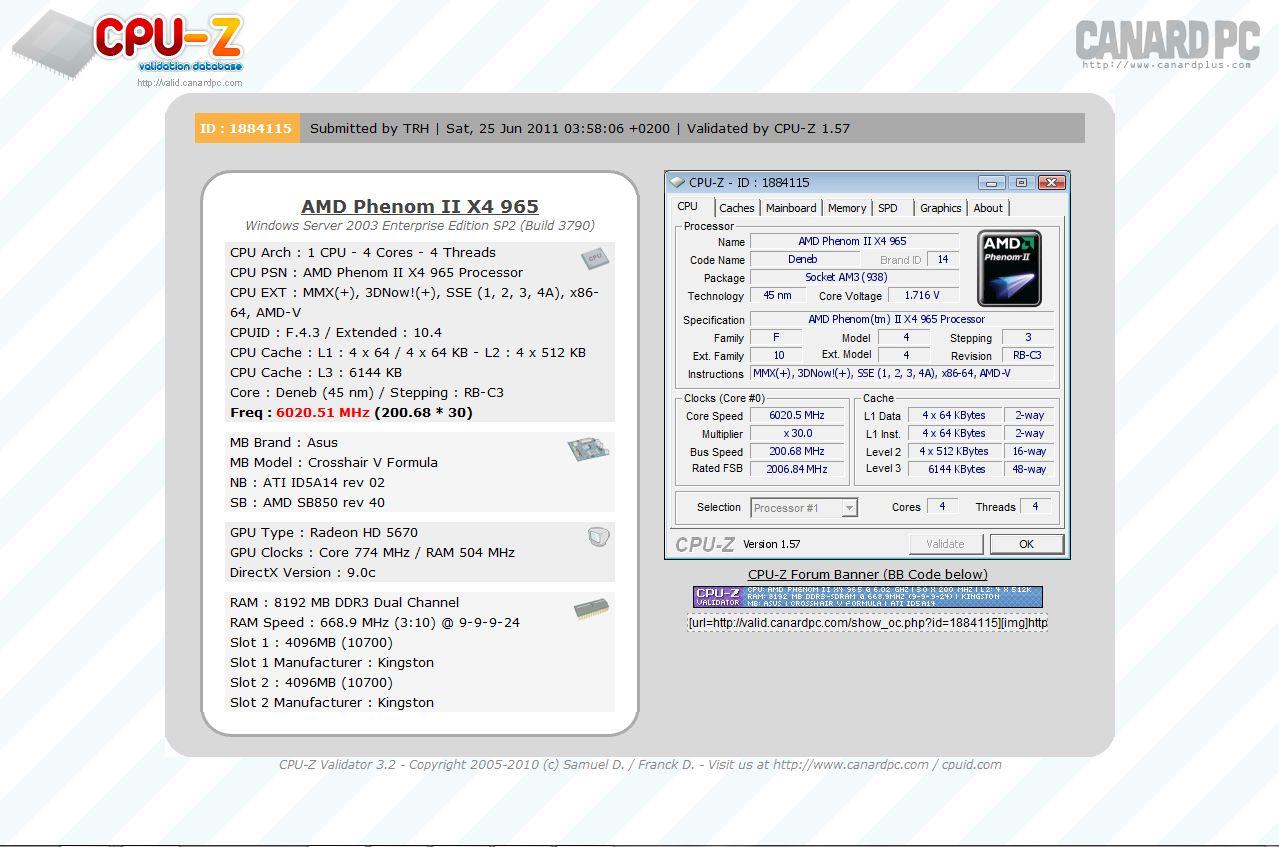Click the valid.canardpc.com URL under logo

190,83
